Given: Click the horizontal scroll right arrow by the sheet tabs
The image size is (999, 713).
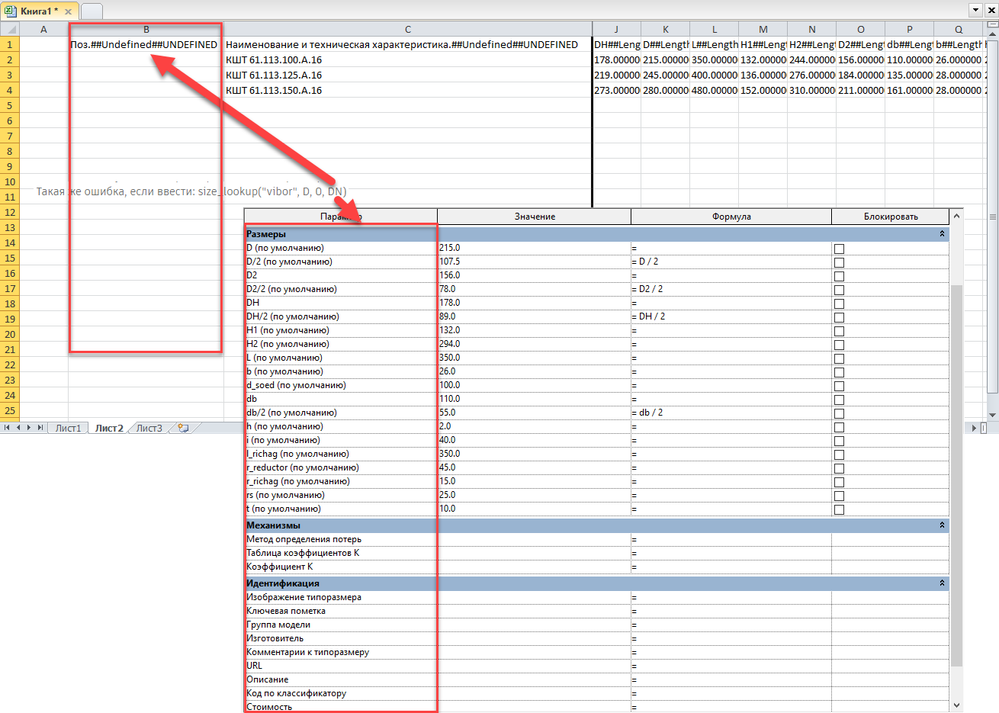Looking at the screenshot, I should pyautogui.click(x=974, y=428).
